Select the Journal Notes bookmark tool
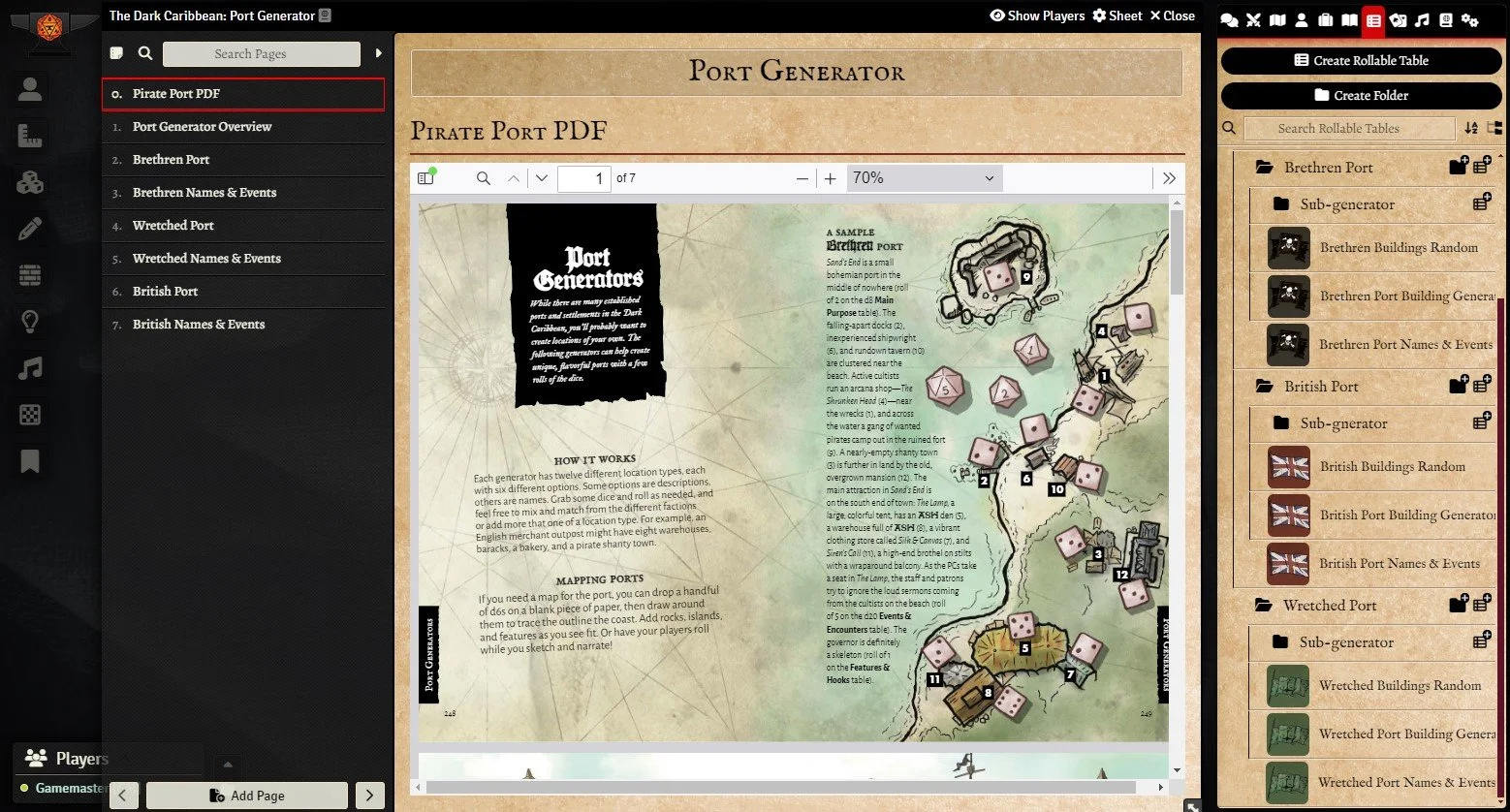The height and width of the screenshot is (812, 1510). (30, 461)
